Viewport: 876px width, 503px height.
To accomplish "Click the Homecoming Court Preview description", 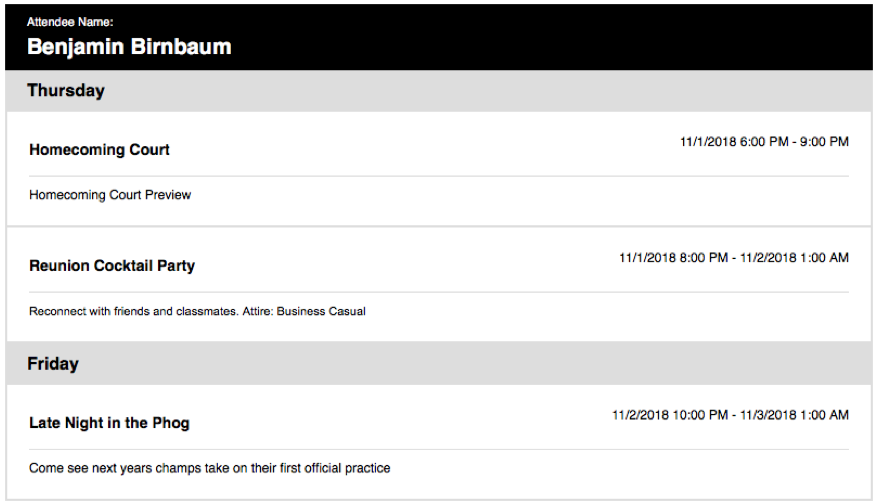I will click(x=110, y=195).
